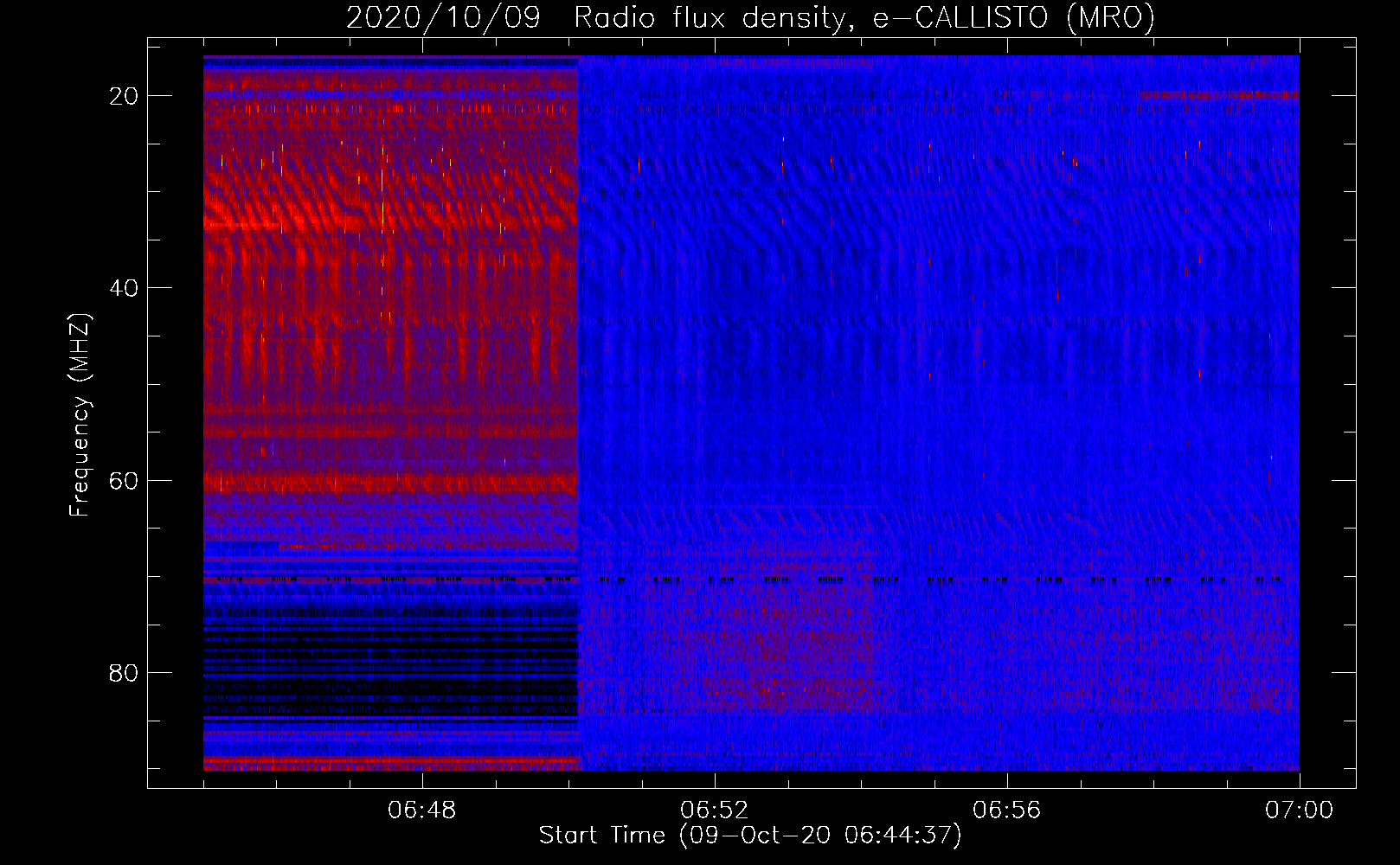Click the 07:00 time tick label

[1300, 810]
